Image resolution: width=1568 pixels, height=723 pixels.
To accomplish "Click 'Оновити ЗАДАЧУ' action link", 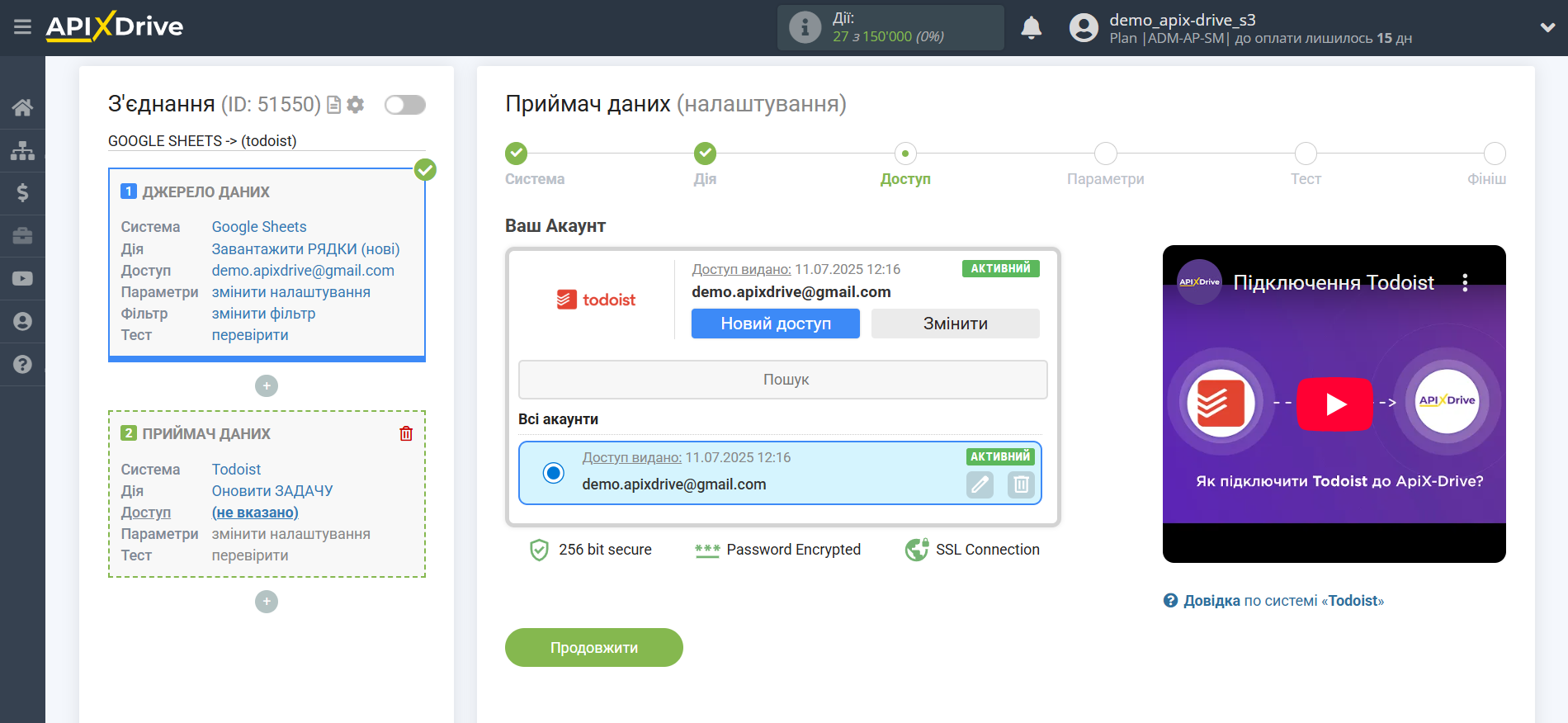I will (x=272, y=491).
